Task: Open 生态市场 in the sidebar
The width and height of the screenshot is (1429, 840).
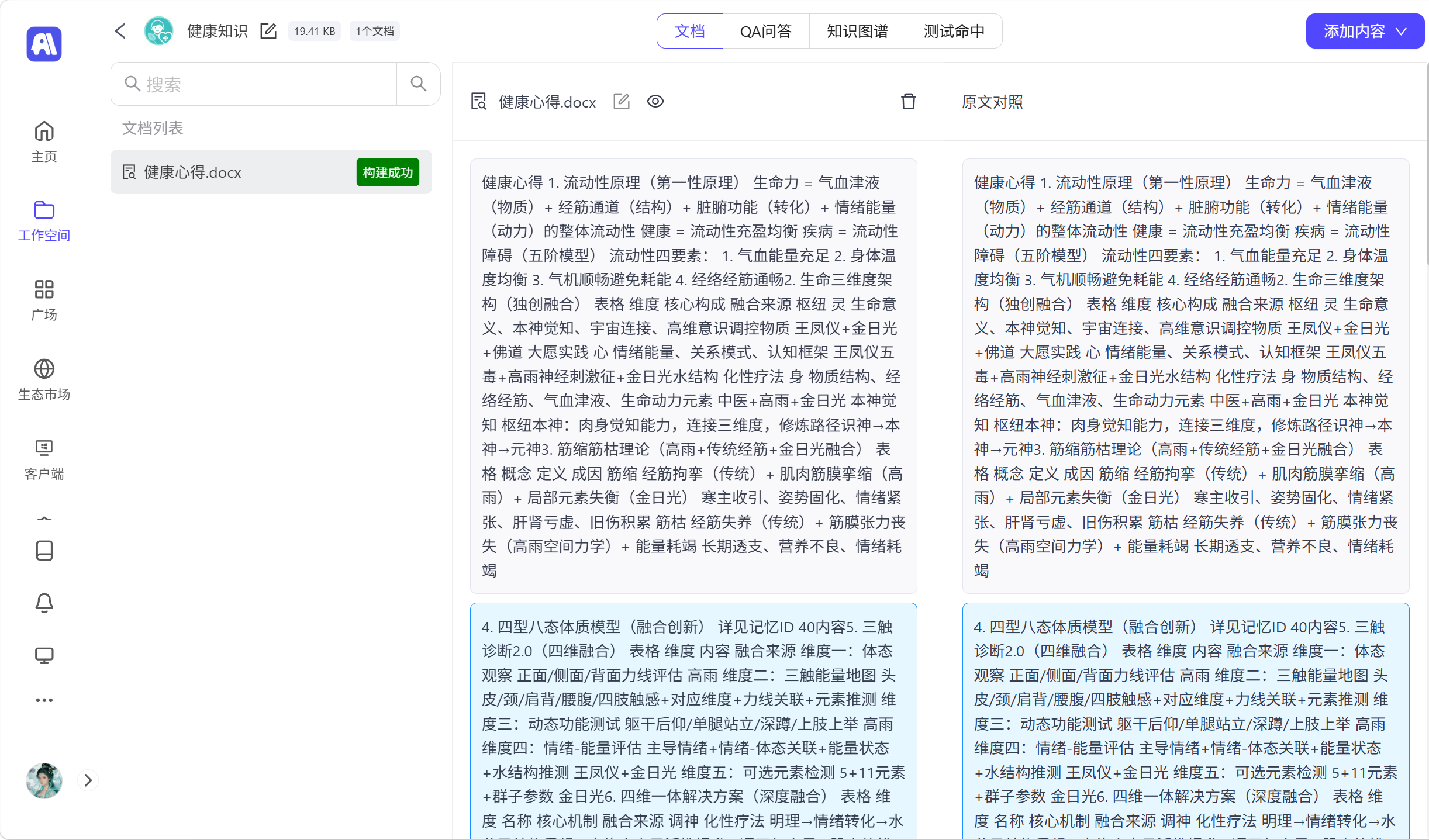Action: (x=44, y=380)
